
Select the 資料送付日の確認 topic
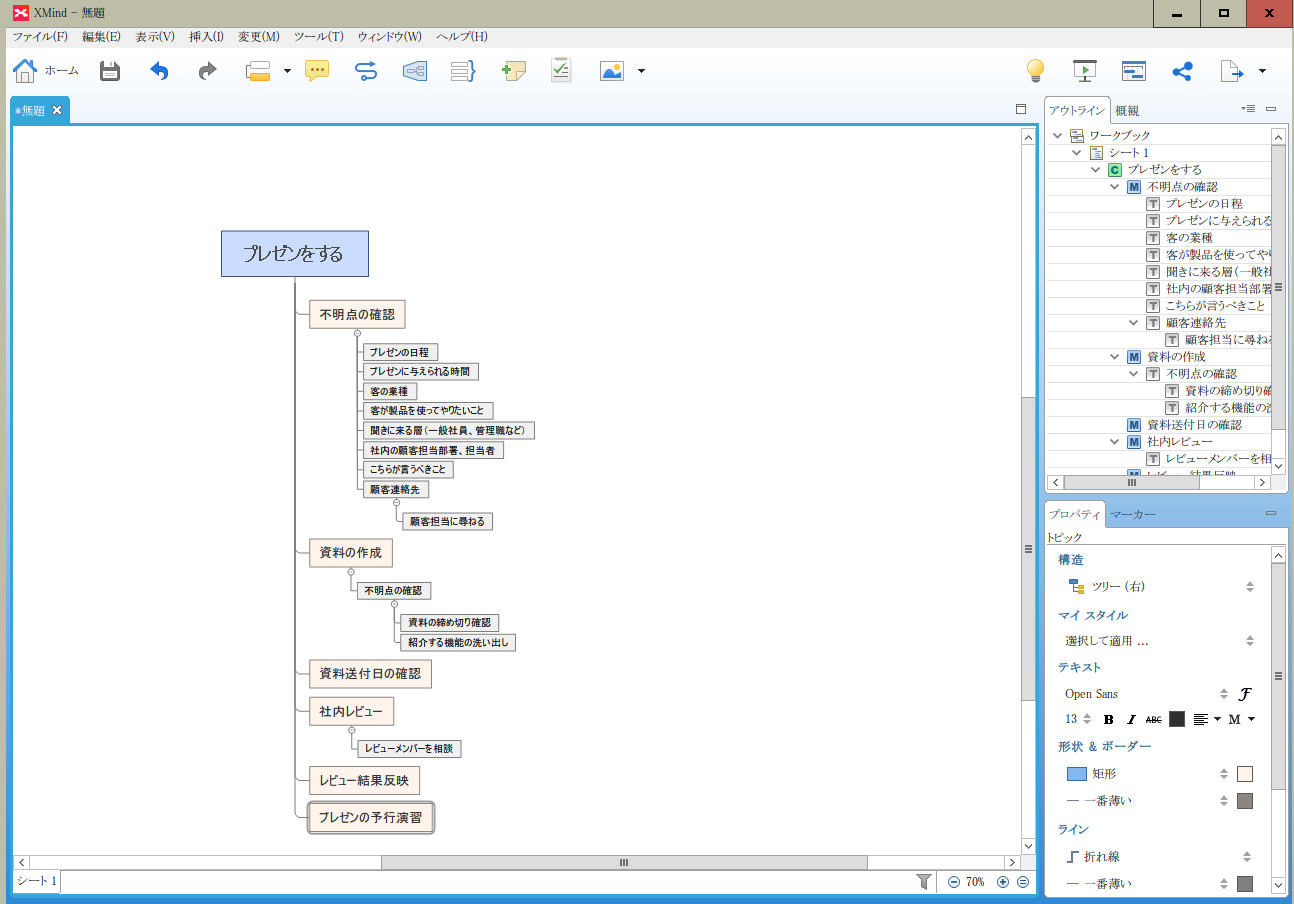click(370, 674)
